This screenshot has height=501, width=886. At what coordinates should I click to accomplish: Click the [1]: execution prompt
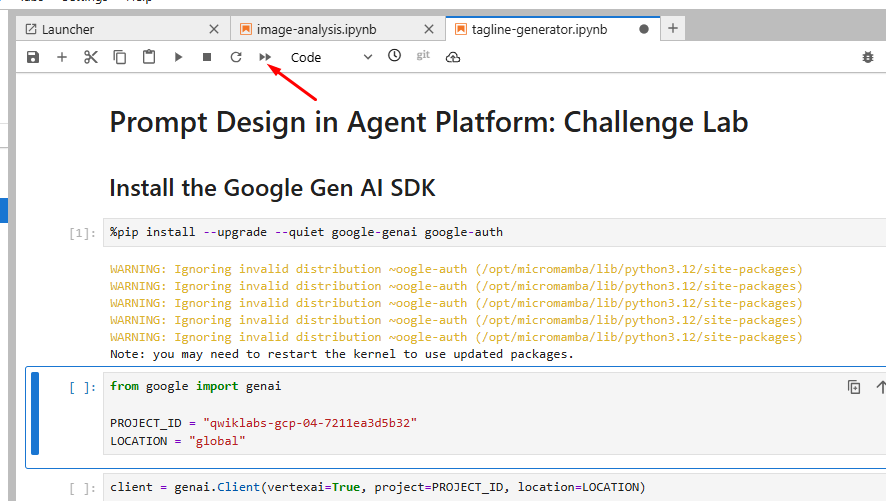click(82, 233)
